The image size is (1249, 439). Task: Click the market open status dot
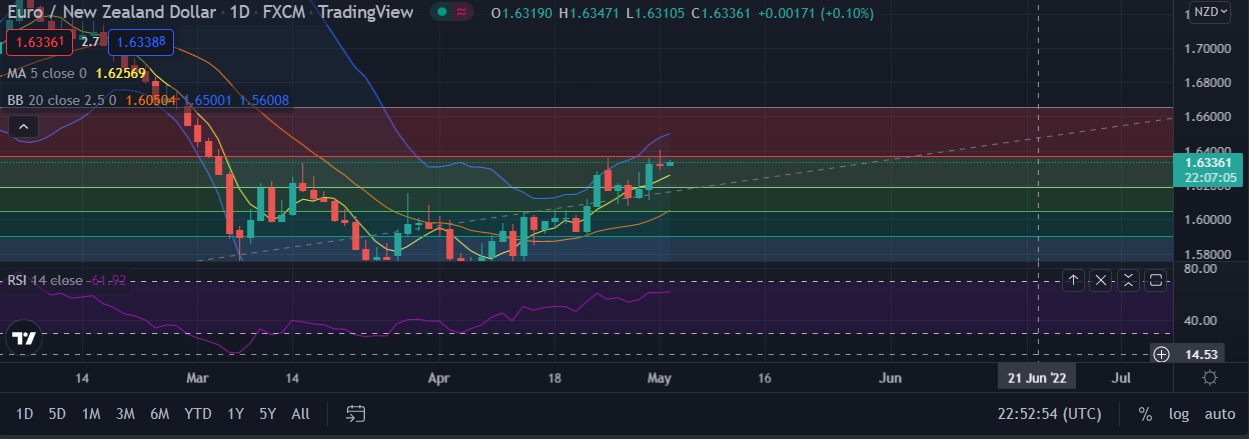[x=442, y=13]
